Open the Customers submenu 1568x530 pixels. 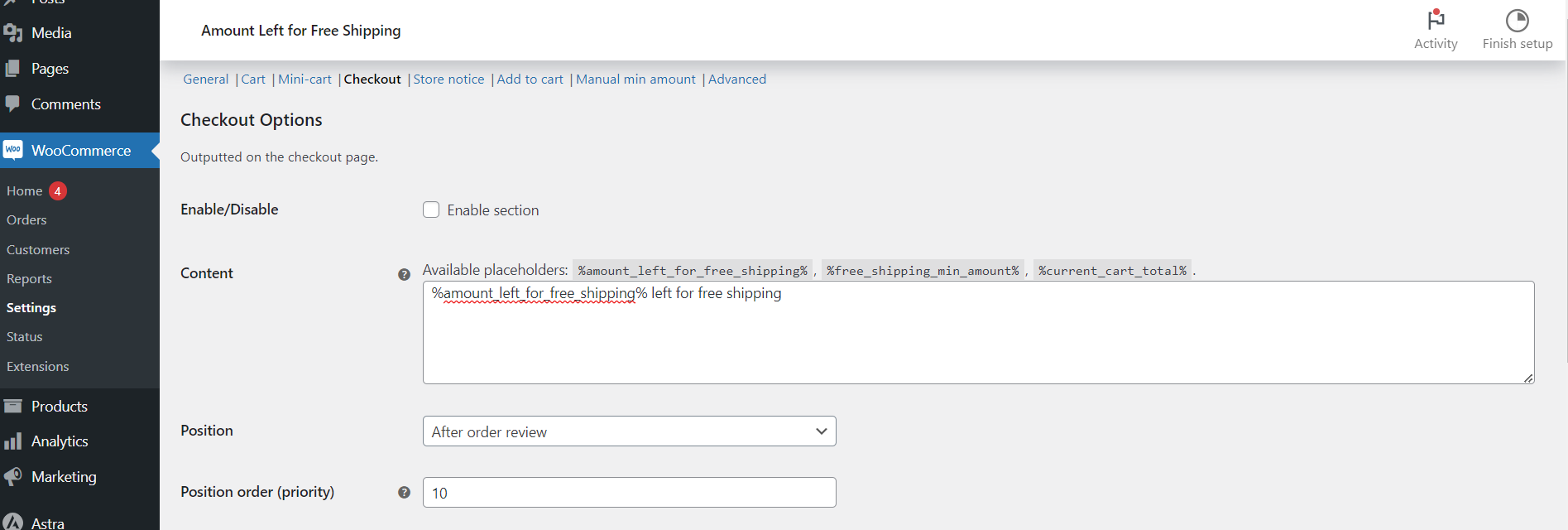pos(38,250)
